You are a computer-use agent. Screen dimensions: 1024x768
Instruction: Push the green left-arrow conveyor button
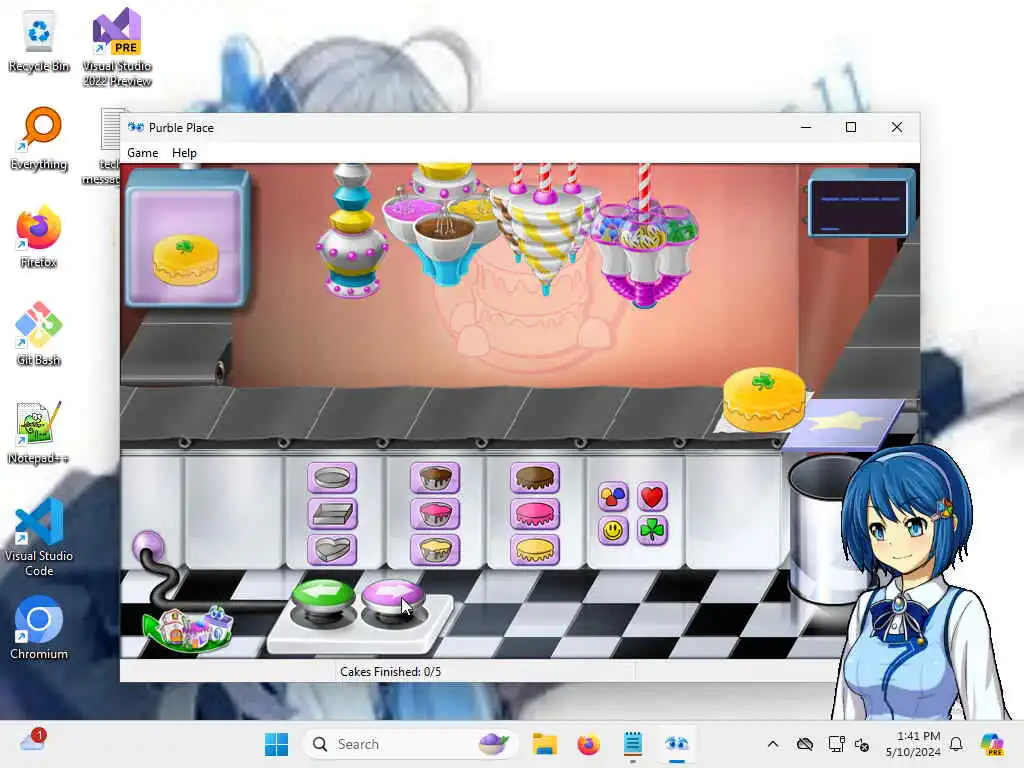point(323,598)
